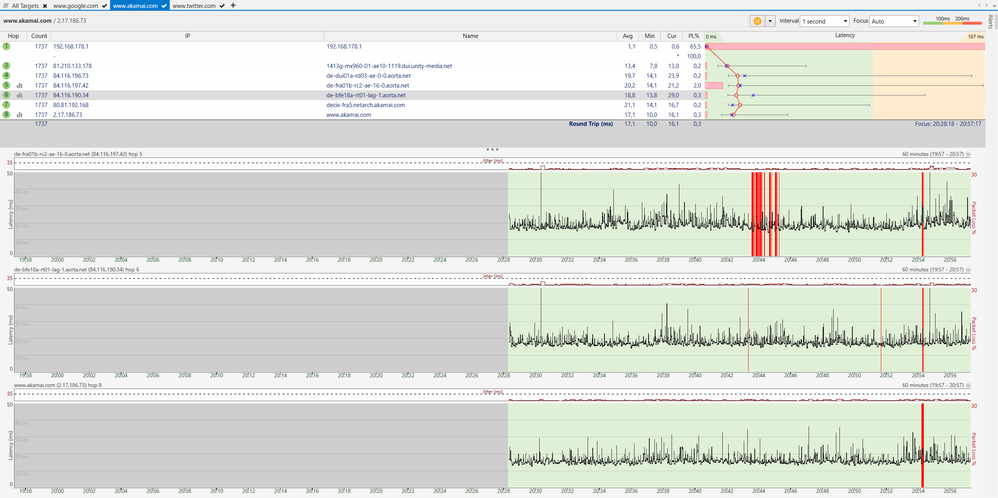Click the green hop 7 number badge
998x498 pixels.
(7, 105)
